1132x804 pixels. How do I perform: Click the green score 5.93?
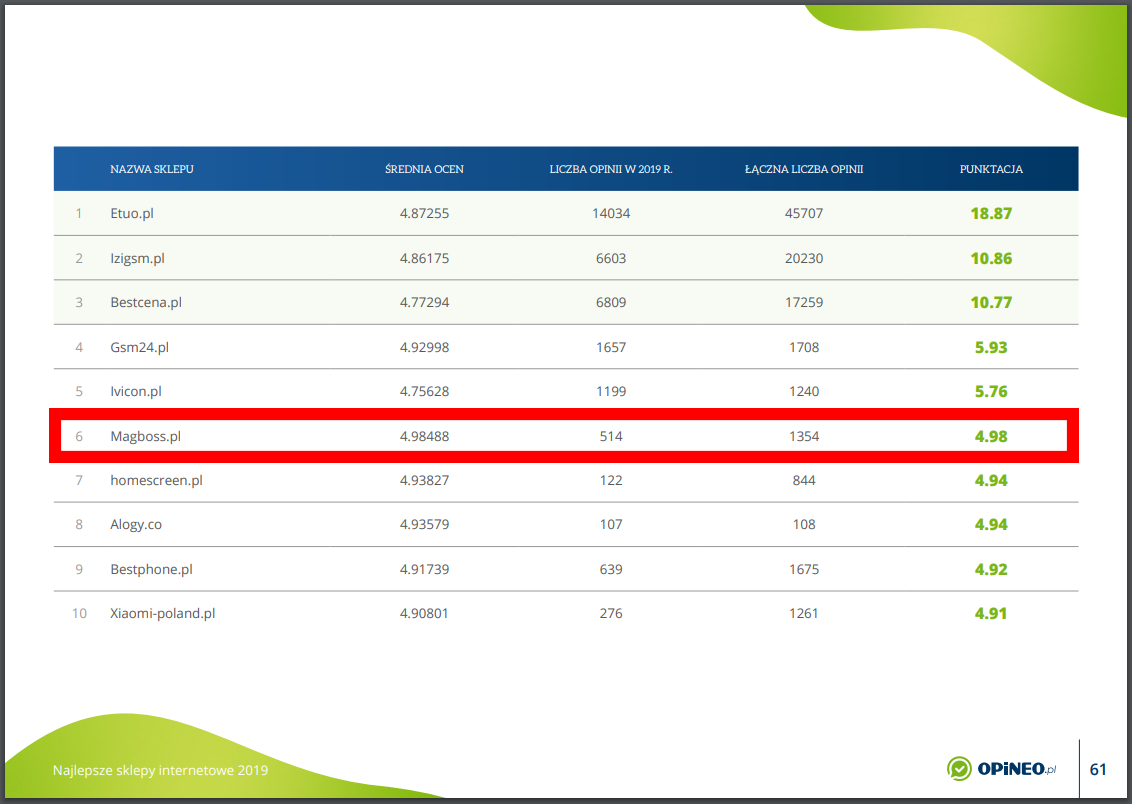tap(990, 347)
